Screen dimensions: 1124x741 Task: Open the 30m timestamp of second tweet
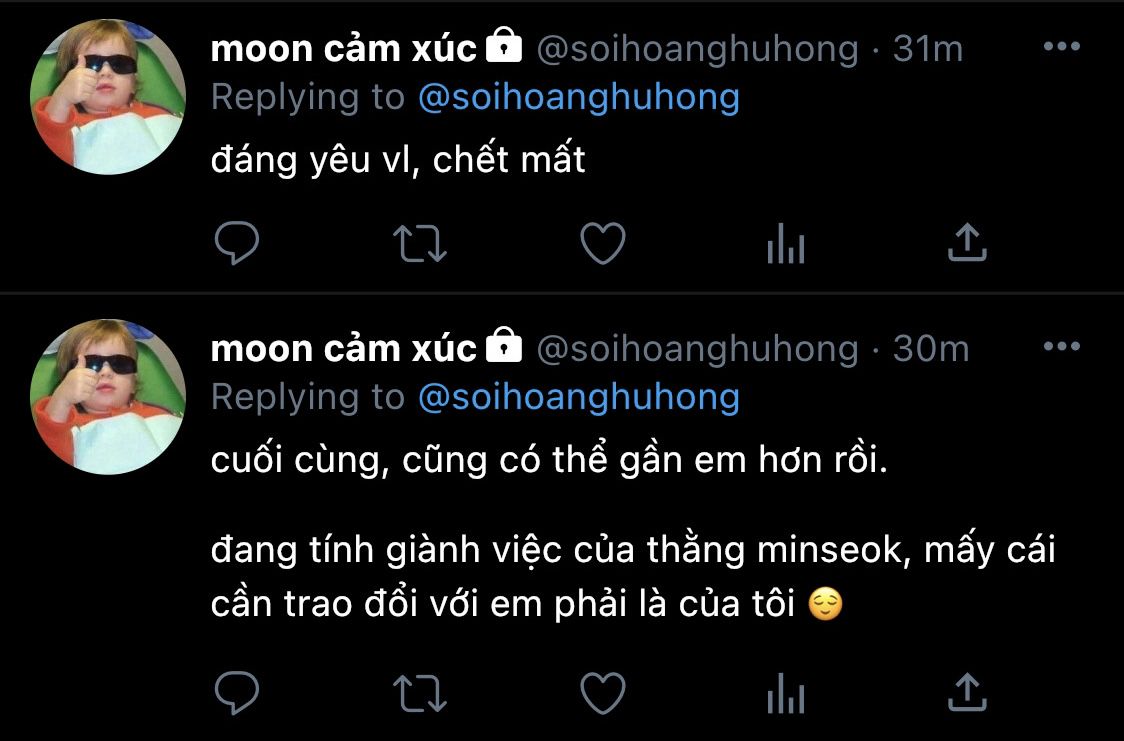point(930,349)
